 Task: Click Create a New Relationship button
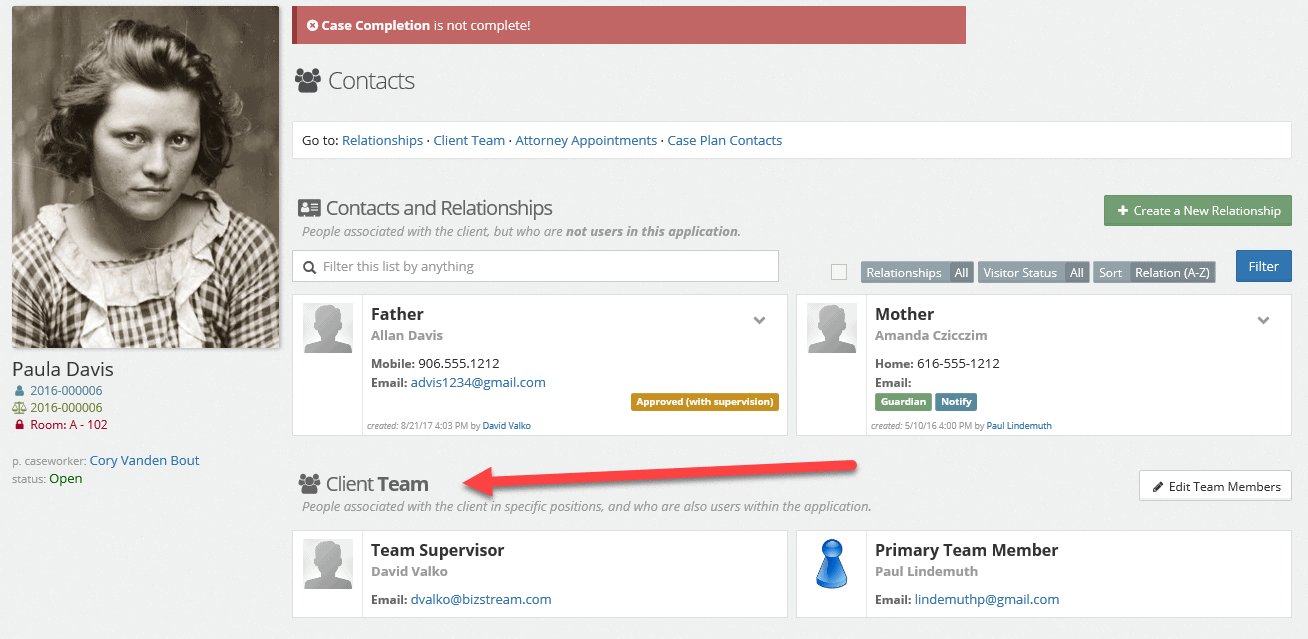coord(1198,211)
